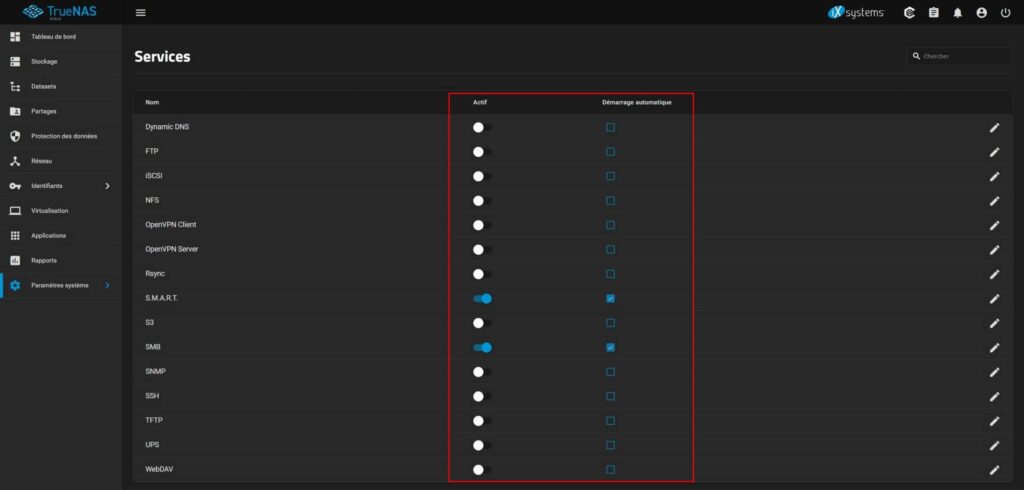Edit the UPS service configuration
The height and width of the screenshot is (490, 1024).
click(994, 445)
